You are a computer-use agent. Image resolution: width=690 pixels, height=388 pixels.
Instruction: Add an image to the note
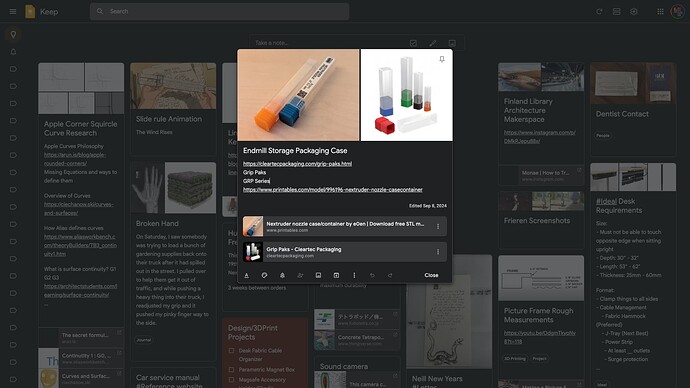pos(318,275)
